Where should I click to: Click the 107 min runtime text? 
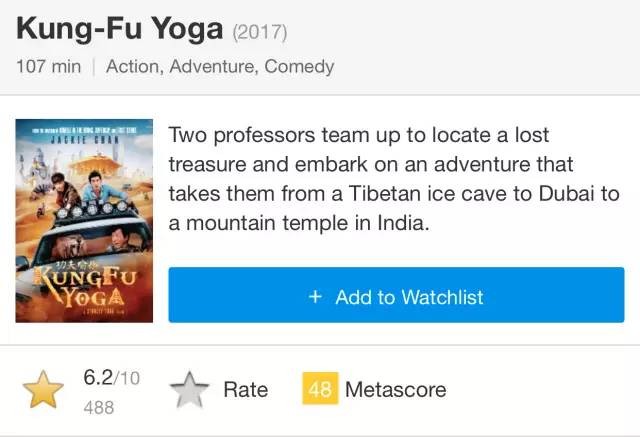point(47,67)
